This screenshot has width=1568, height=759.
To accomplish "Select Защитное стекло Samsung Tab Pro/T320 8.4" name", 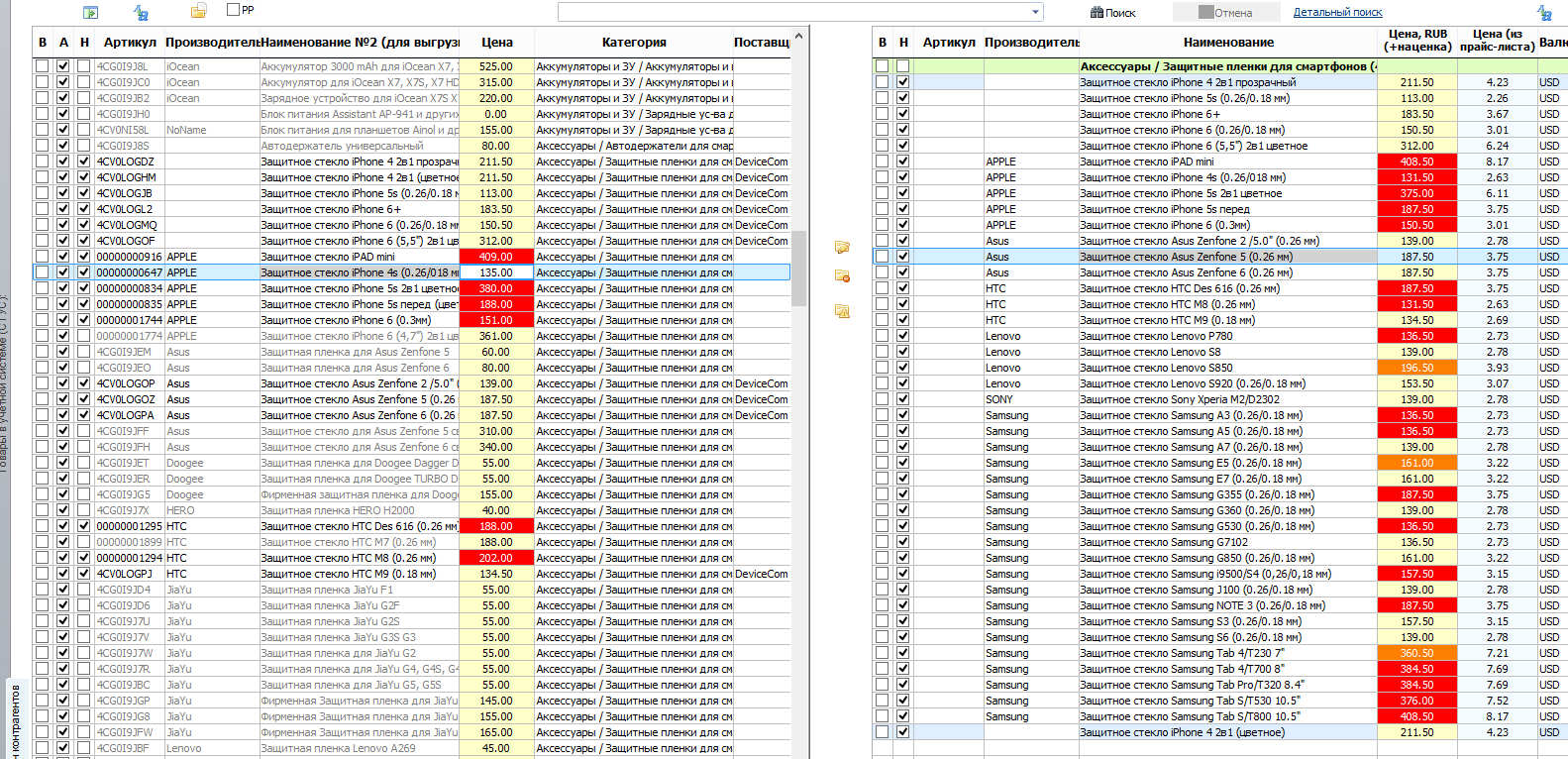I will (1228, 685).
